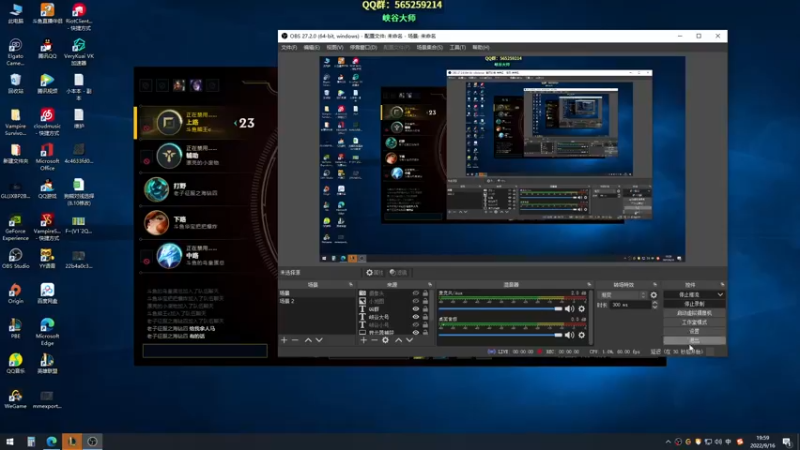Click the Exit button in OBS Controls
800x450 pixels.
tap(694, 340)
